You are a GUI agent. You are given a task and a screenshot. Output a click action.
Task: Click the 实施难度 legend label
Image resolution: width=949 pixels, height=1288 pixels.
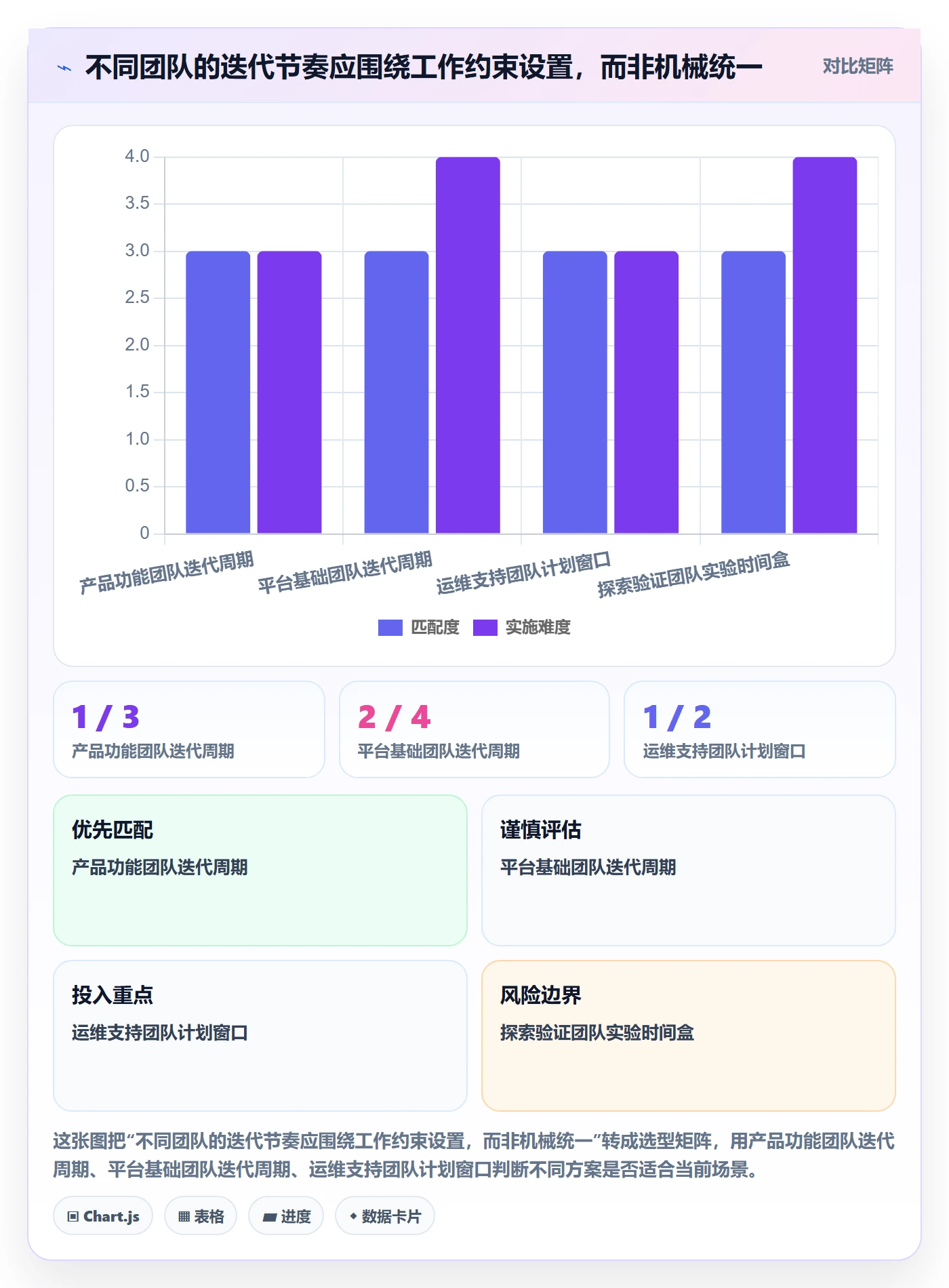[538, 628]
